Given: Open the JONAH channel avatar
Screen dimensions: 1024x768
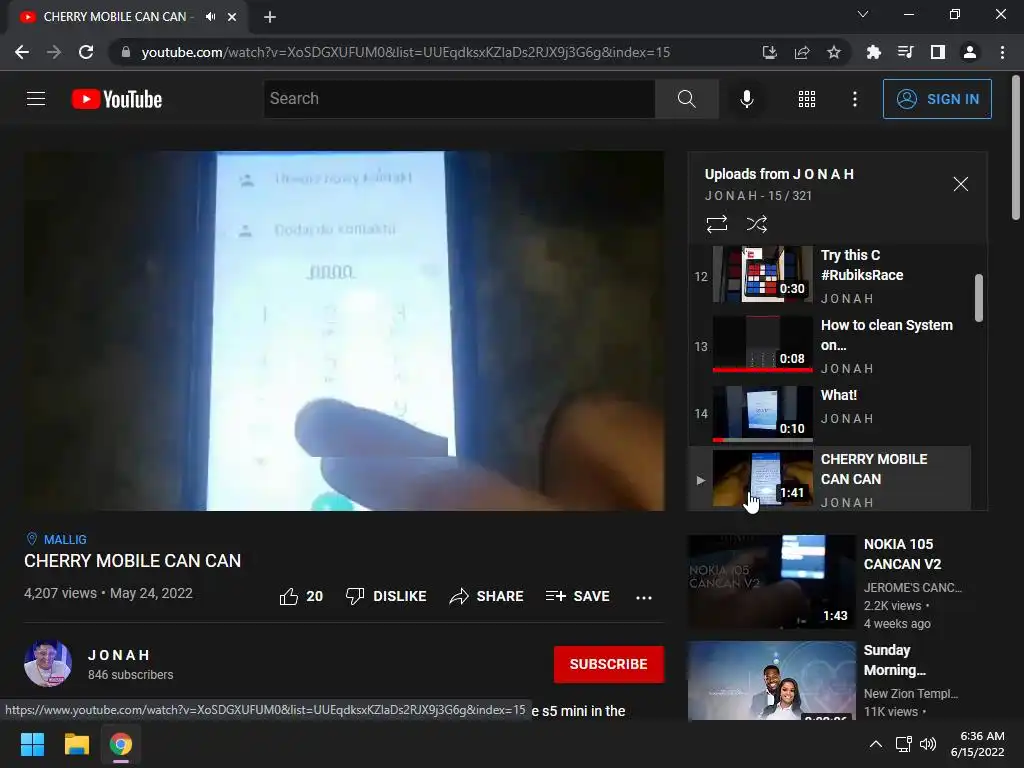Looking at the screenshot, I should pyautogui.click(x=48, y=664).
